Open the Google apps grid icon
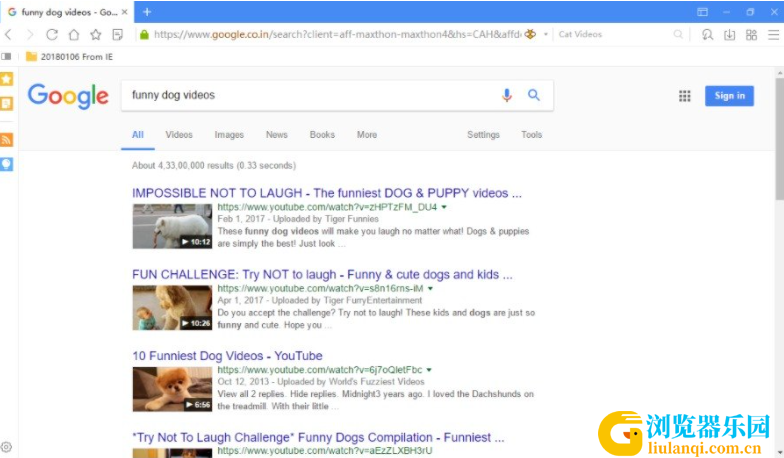Screen dimensions: 784x458 684,96
